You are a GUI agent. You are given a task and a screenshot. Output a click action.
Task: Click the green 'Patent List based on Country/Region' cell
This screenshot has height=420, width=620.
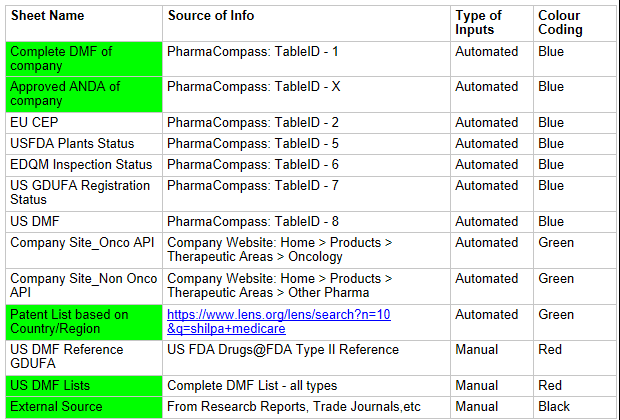[x=84, y=322]
